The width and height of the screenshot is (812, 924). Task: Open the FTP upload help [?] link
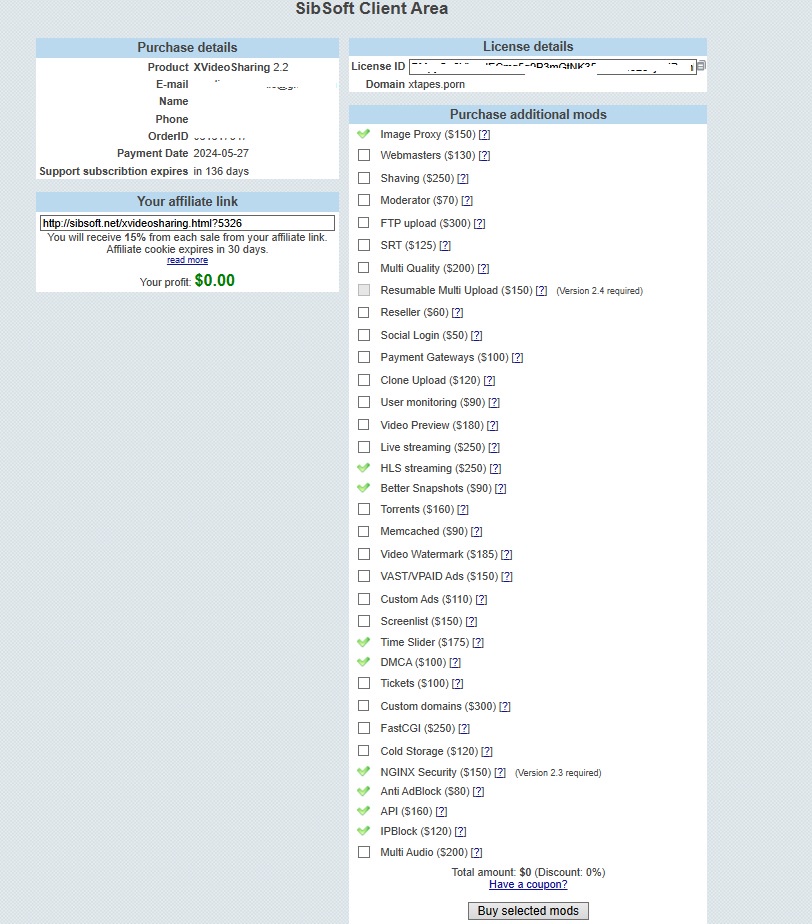pyautogui.click(x=480, y=224)
